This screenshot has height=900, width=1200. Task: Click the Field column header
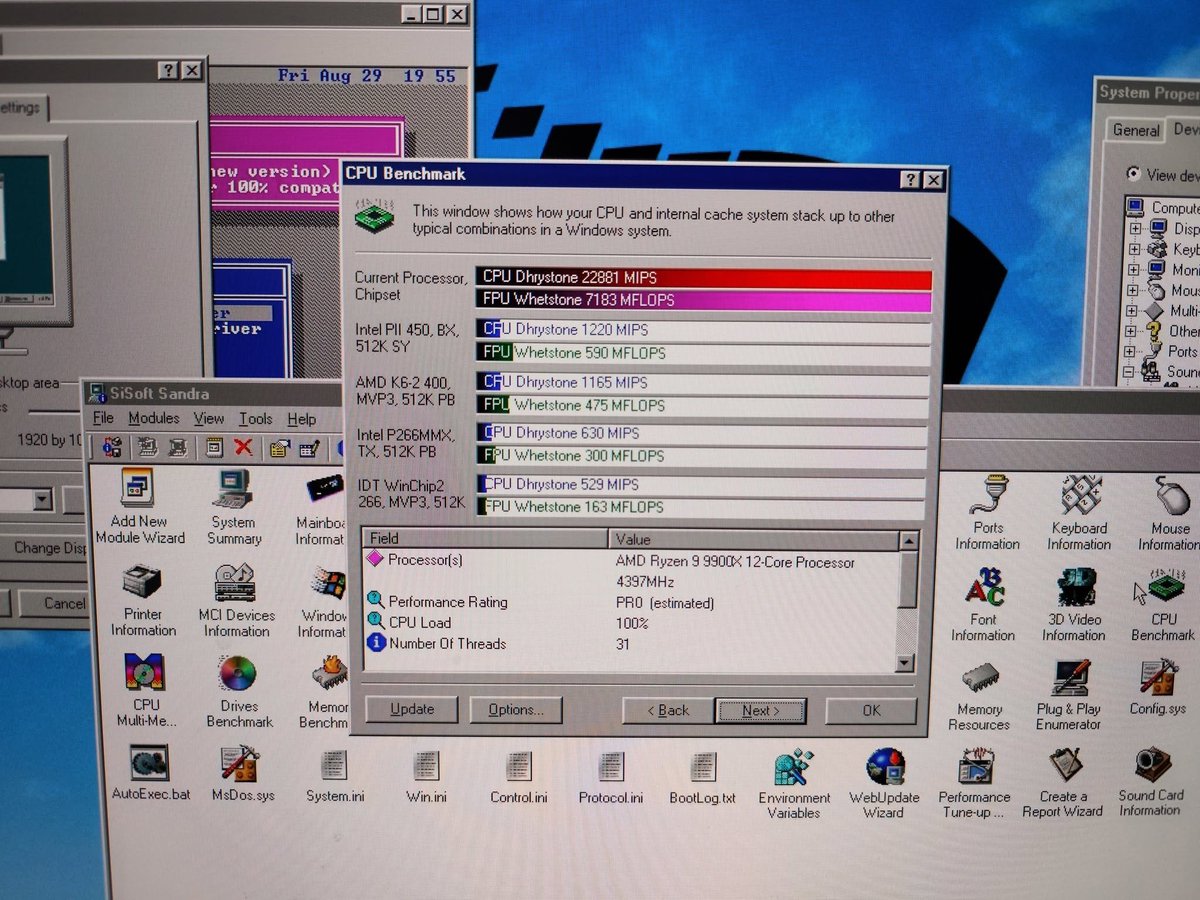coord(486,539)
